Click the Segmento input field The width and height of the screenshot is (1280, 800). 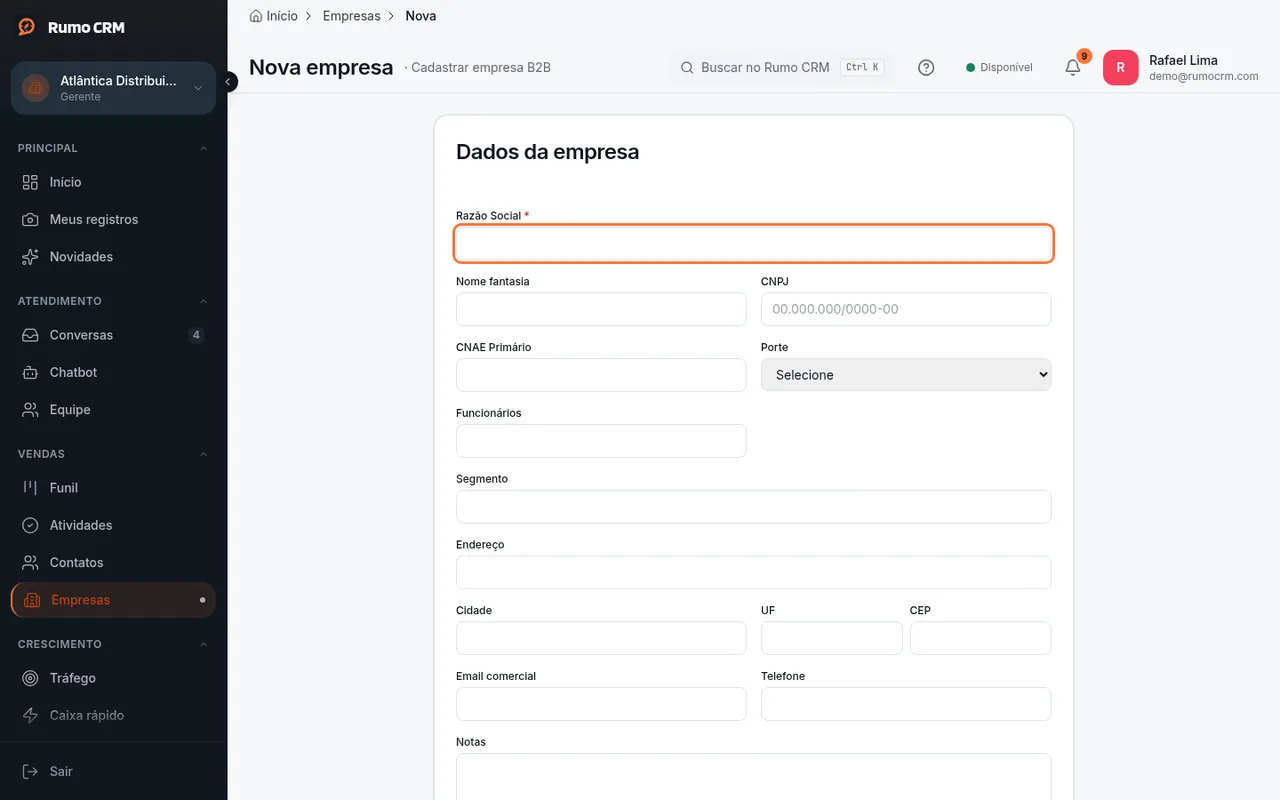[x=754, y=507]
